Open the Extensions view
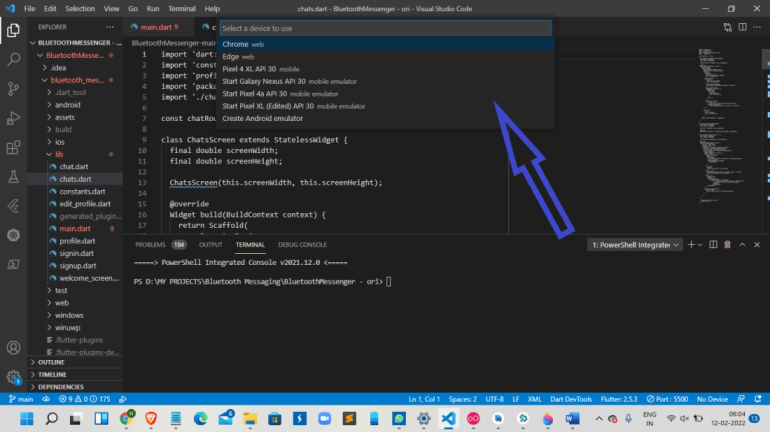 (13, 147)
